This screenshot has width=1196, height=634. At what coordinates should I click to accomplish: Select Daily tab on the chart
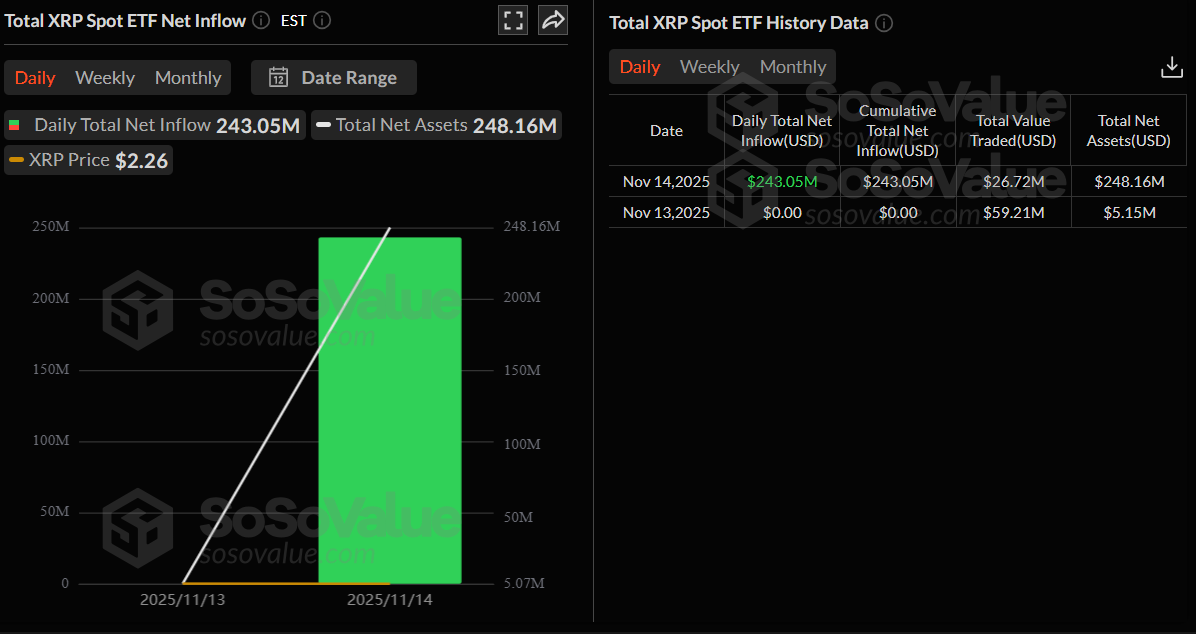35,78
